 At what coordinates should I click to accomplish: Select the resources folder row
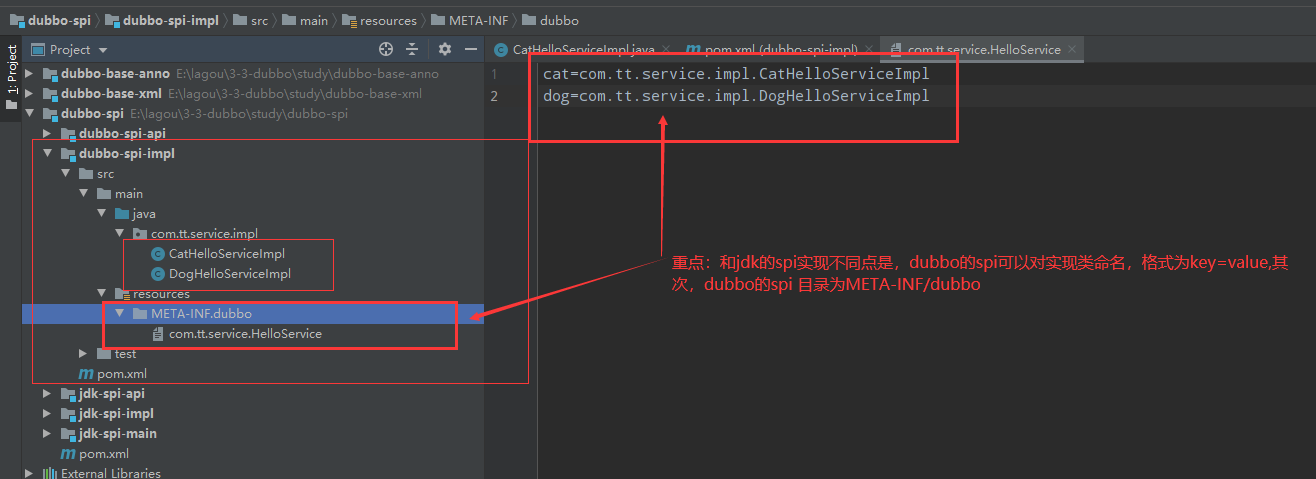pos(253,294)
